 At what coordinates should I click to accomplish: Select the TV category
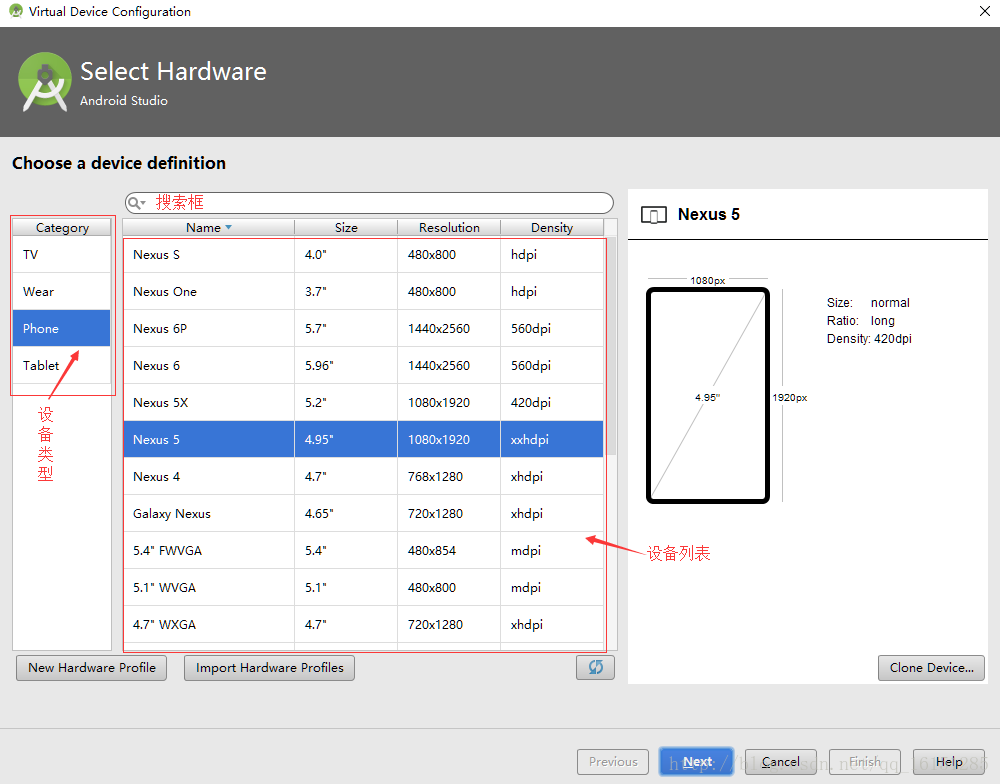click(x=62, y=255)
